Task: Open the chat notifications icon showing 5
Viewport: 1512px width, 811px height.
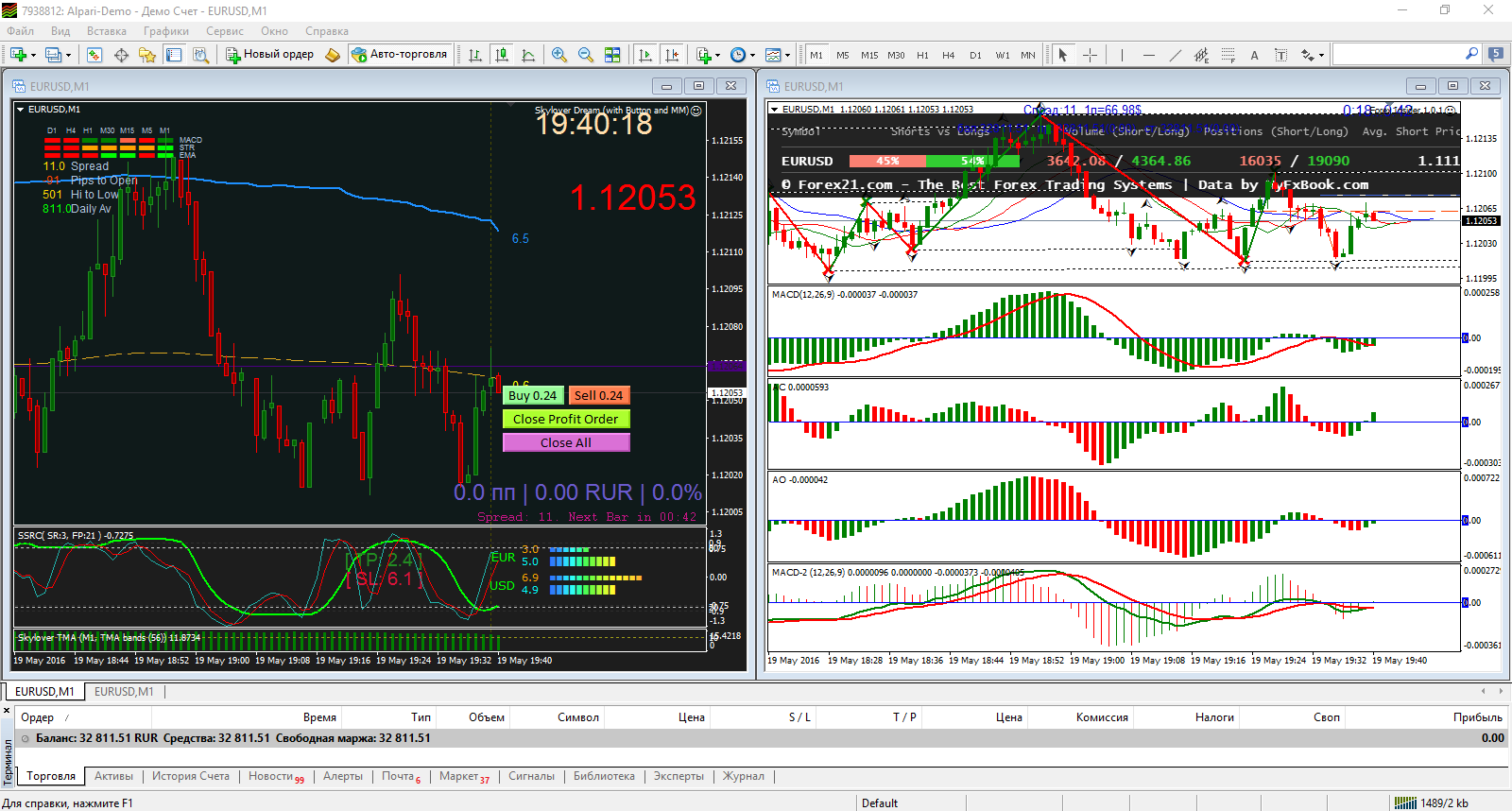Action: tap(1496, 54)
